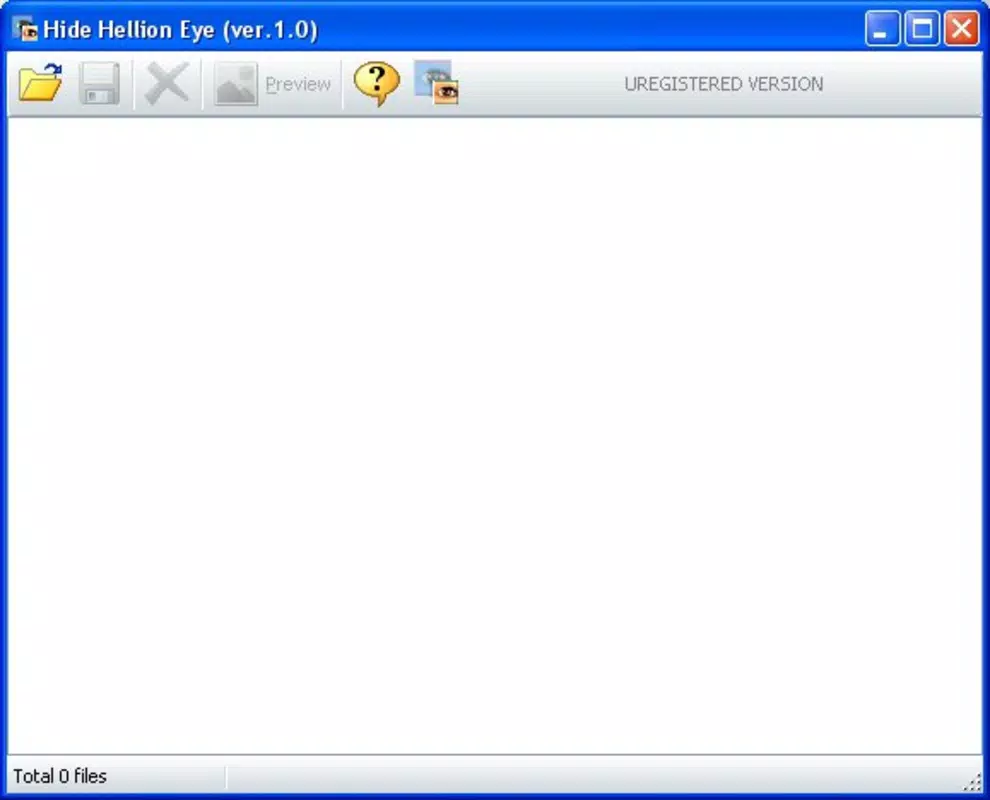Open files with the yellow folder icon

[40, 83]
